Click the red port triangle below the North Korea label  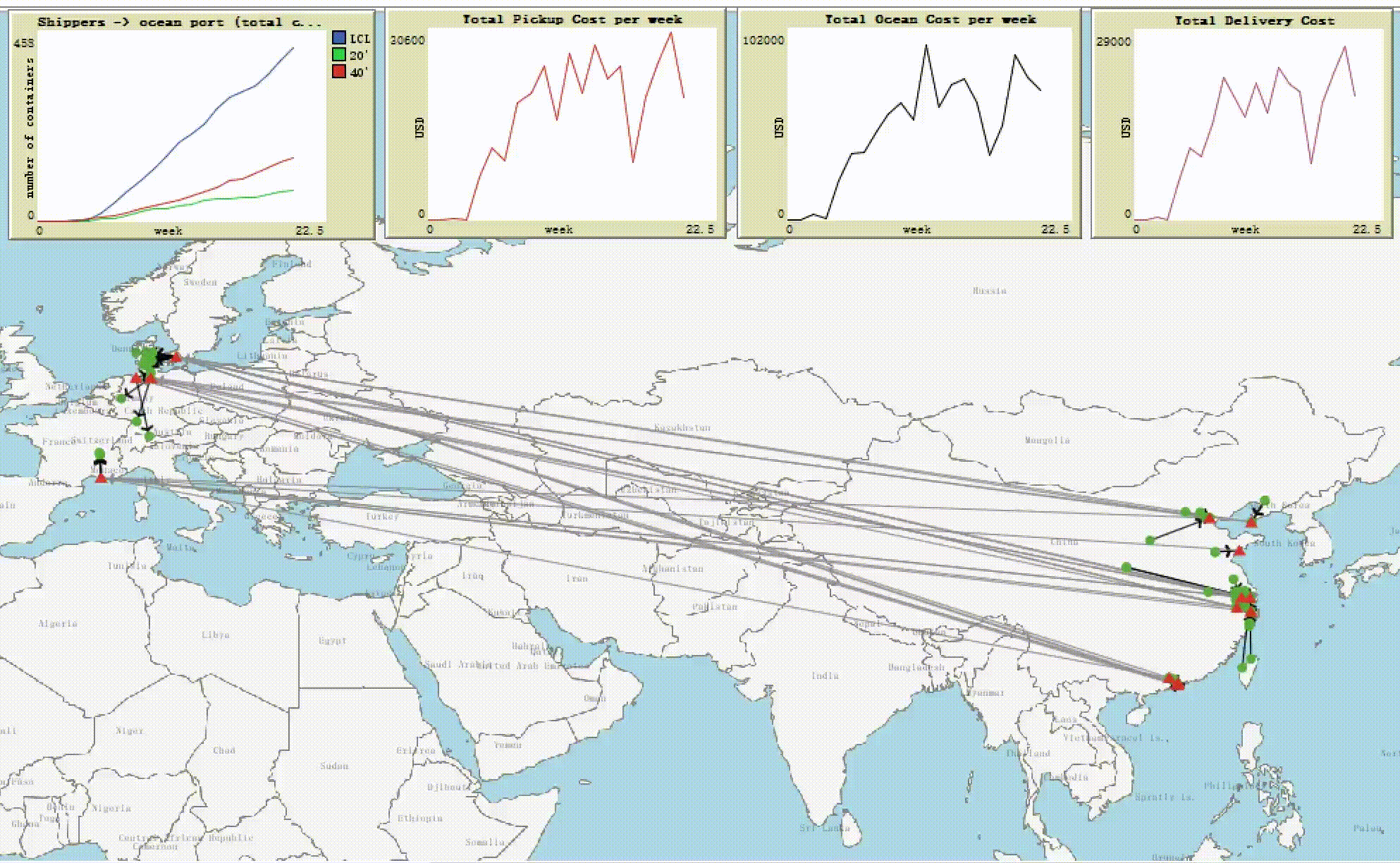coord(1251,522)
